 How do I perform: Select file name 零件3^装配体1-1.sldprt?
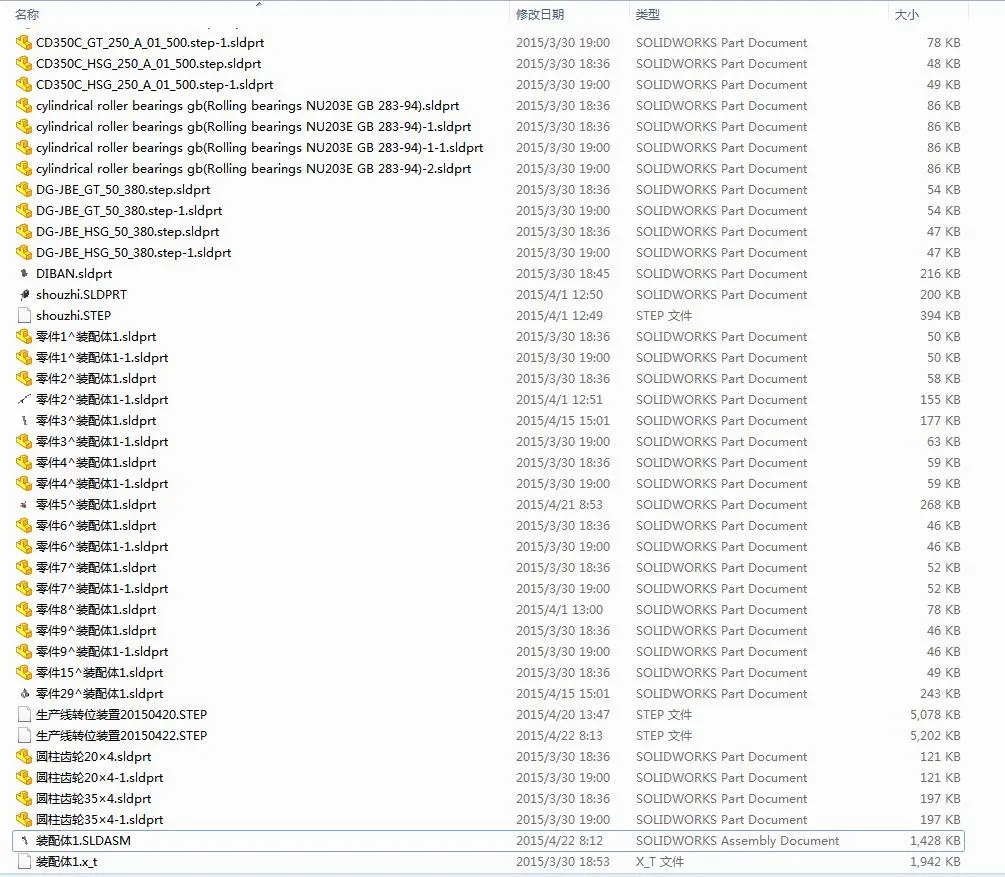click(102, 442)
